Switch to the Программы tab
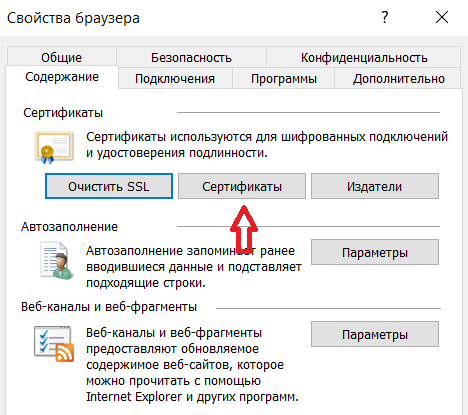Image resolution: width=468 pixels, height=415 pixels. pyautogui.click(x=284, y=79)
